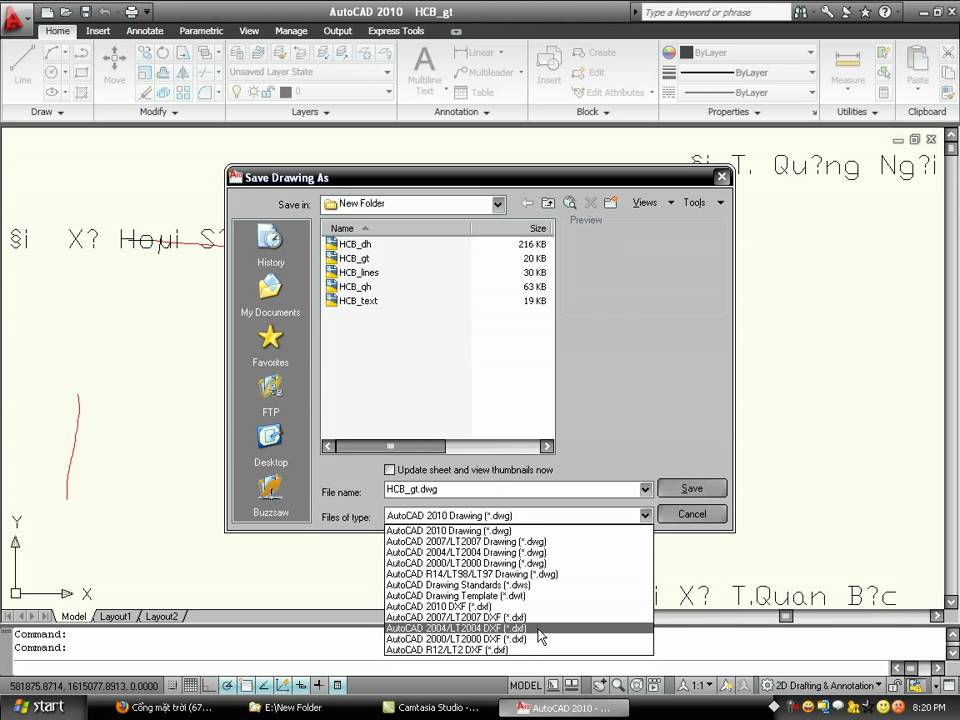Click the Cancel button in dialog
This screenshot has width=960, height=720.
pos(692,514)
